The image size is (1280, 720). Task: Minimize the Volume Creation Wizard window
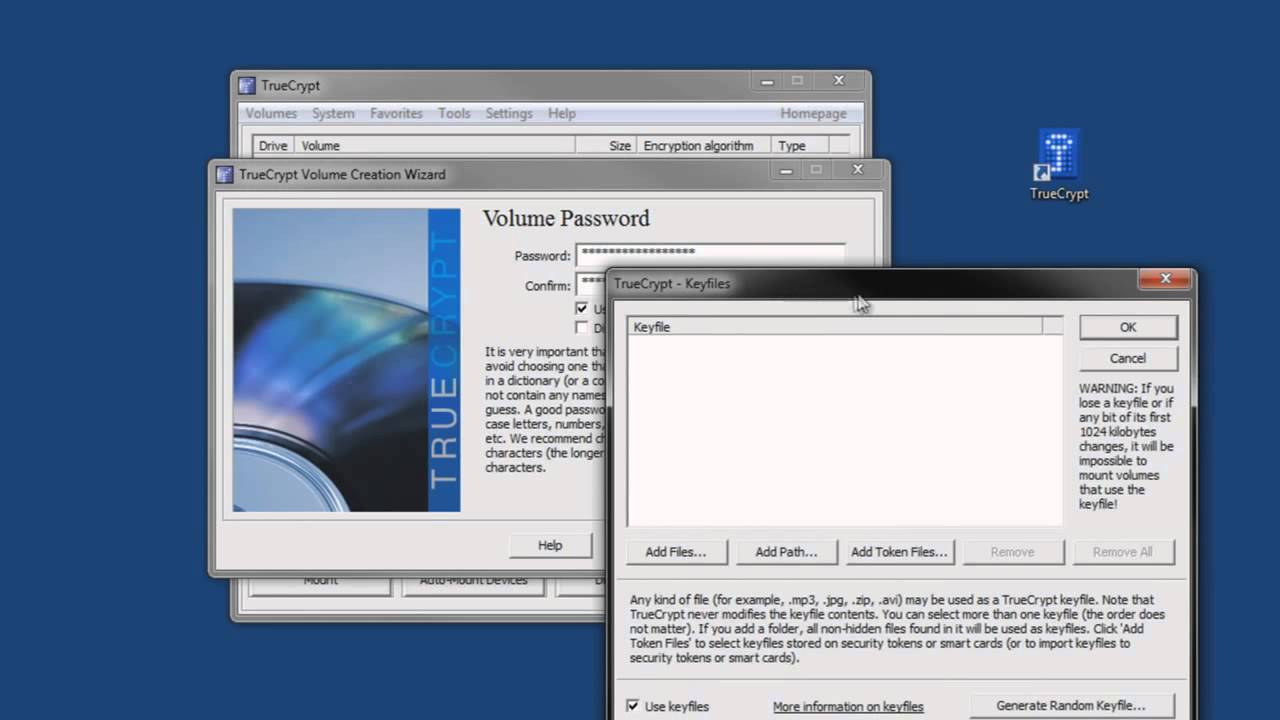point(787,170)
